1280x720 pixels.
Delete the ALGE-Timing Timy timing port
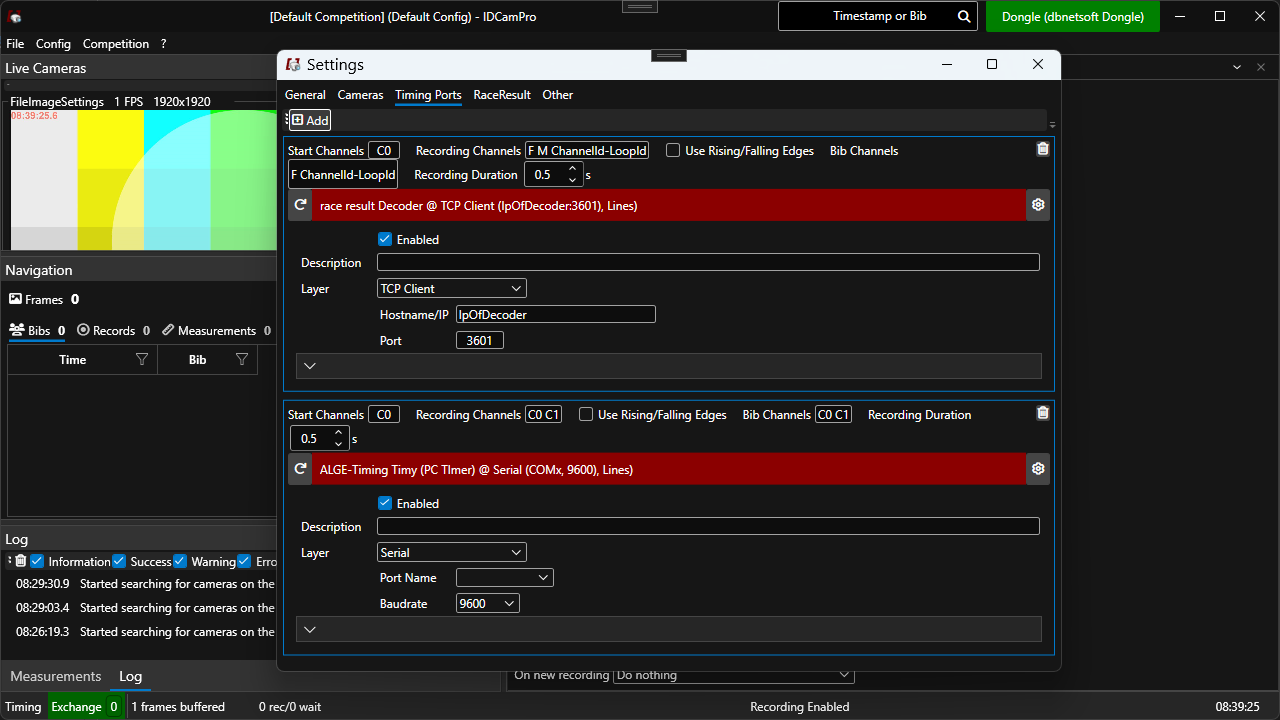pos(1043,413)
